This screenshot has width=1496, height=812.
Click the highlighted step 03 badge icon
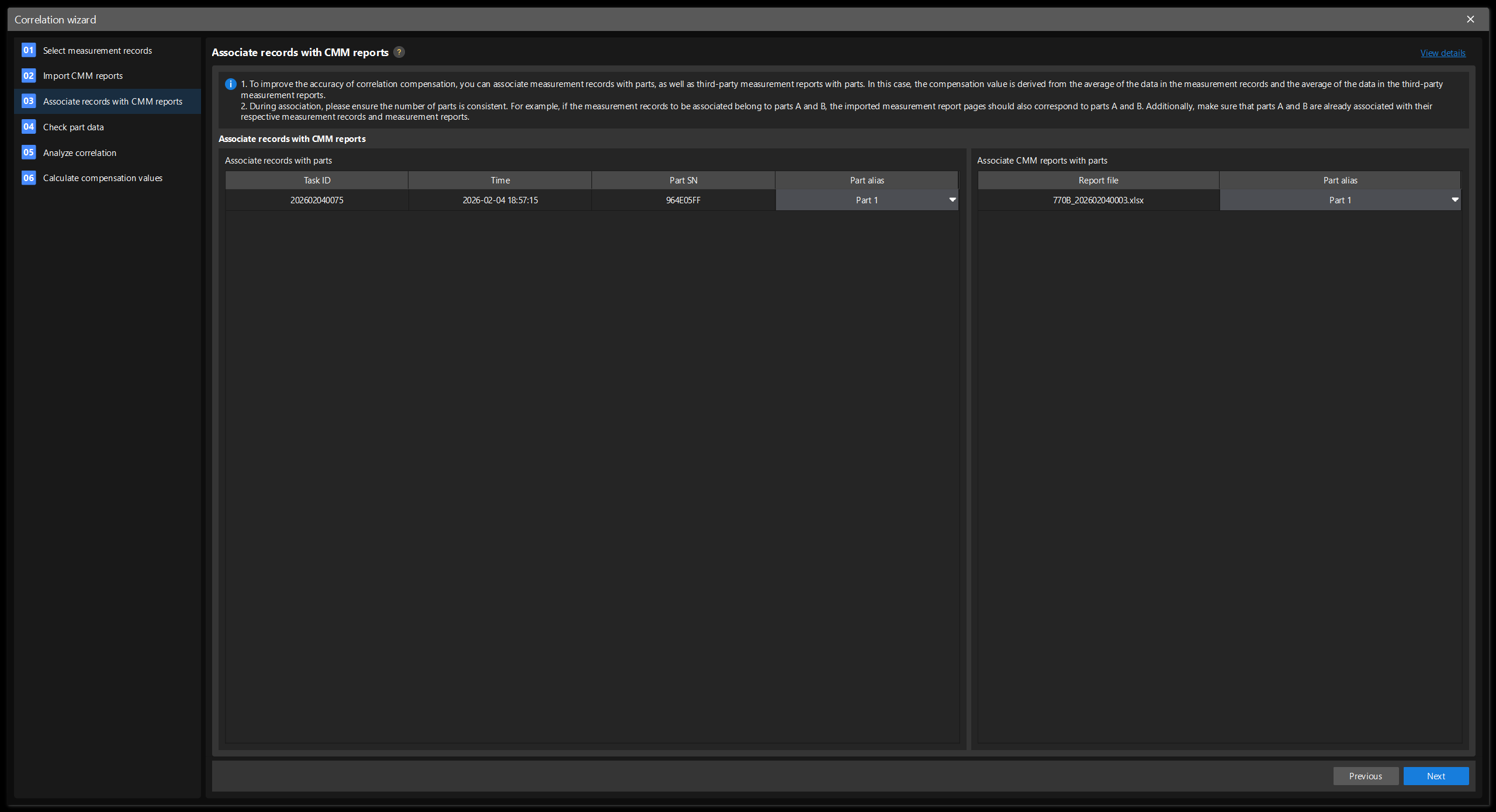click(28, 101)
